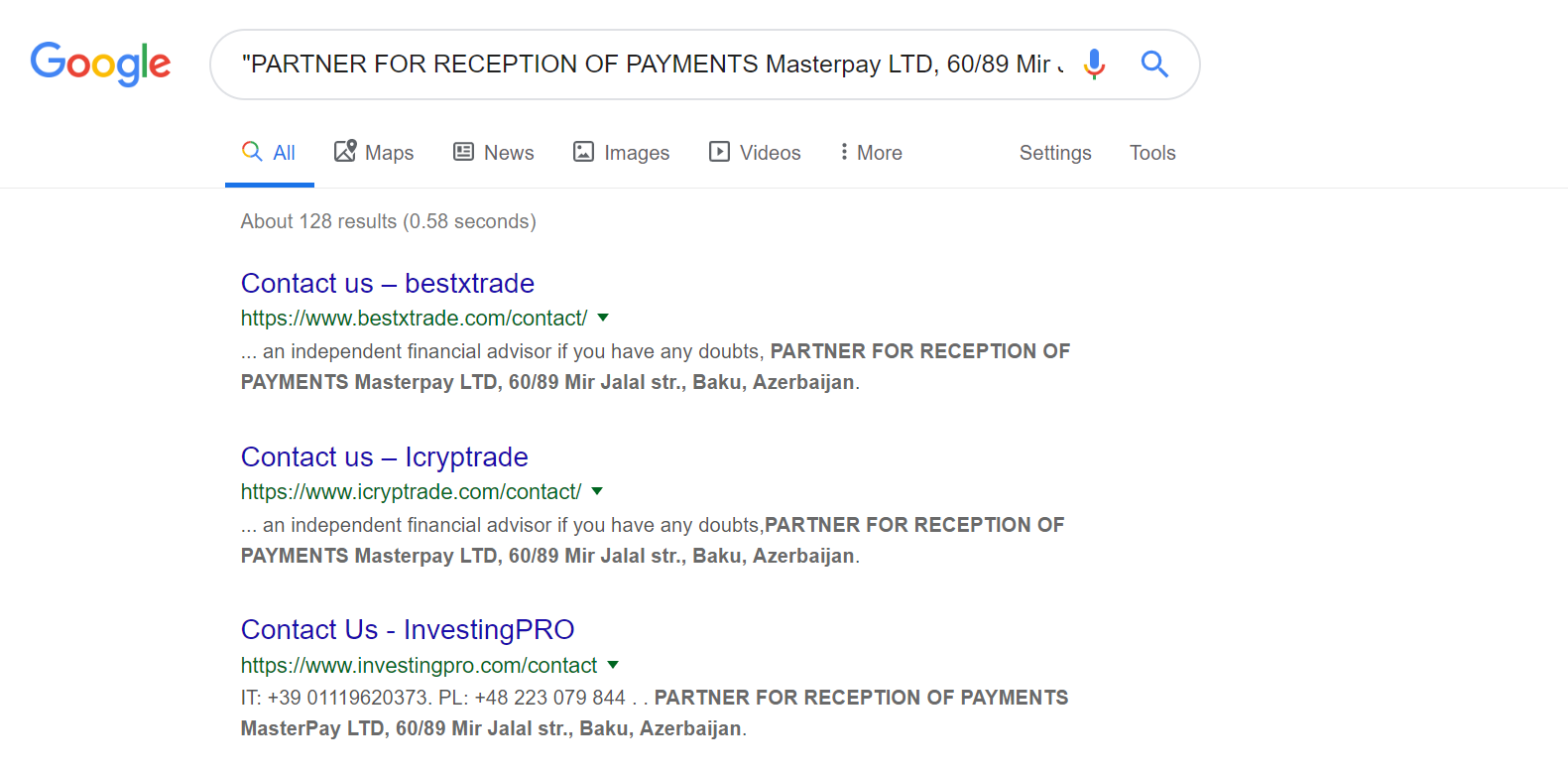The height and width of the screenshot is (777, 1568).
Task: Click the News newspaper icon
Action: point(463,151)
